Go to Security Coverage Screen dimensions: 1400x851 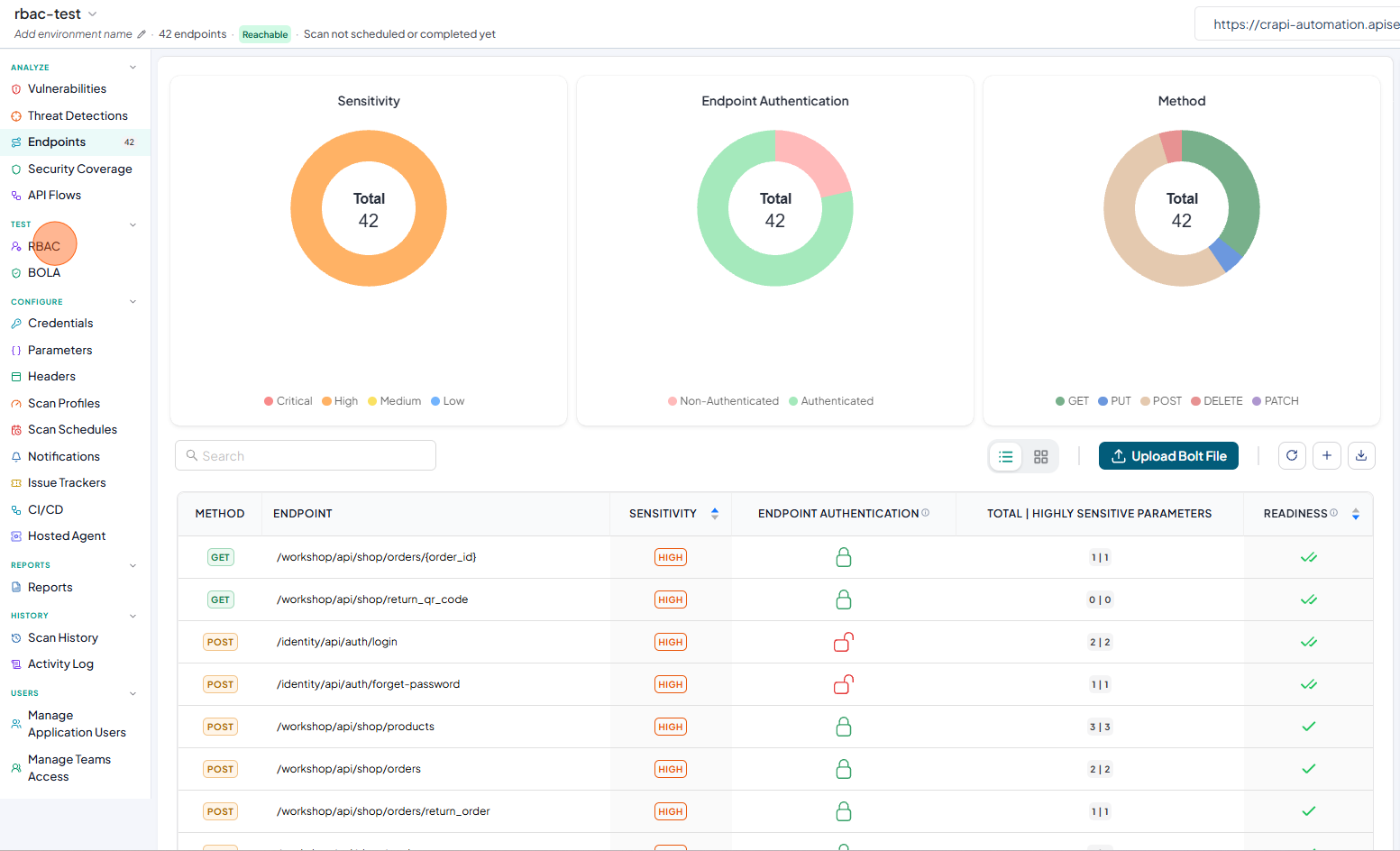point(79,169)
